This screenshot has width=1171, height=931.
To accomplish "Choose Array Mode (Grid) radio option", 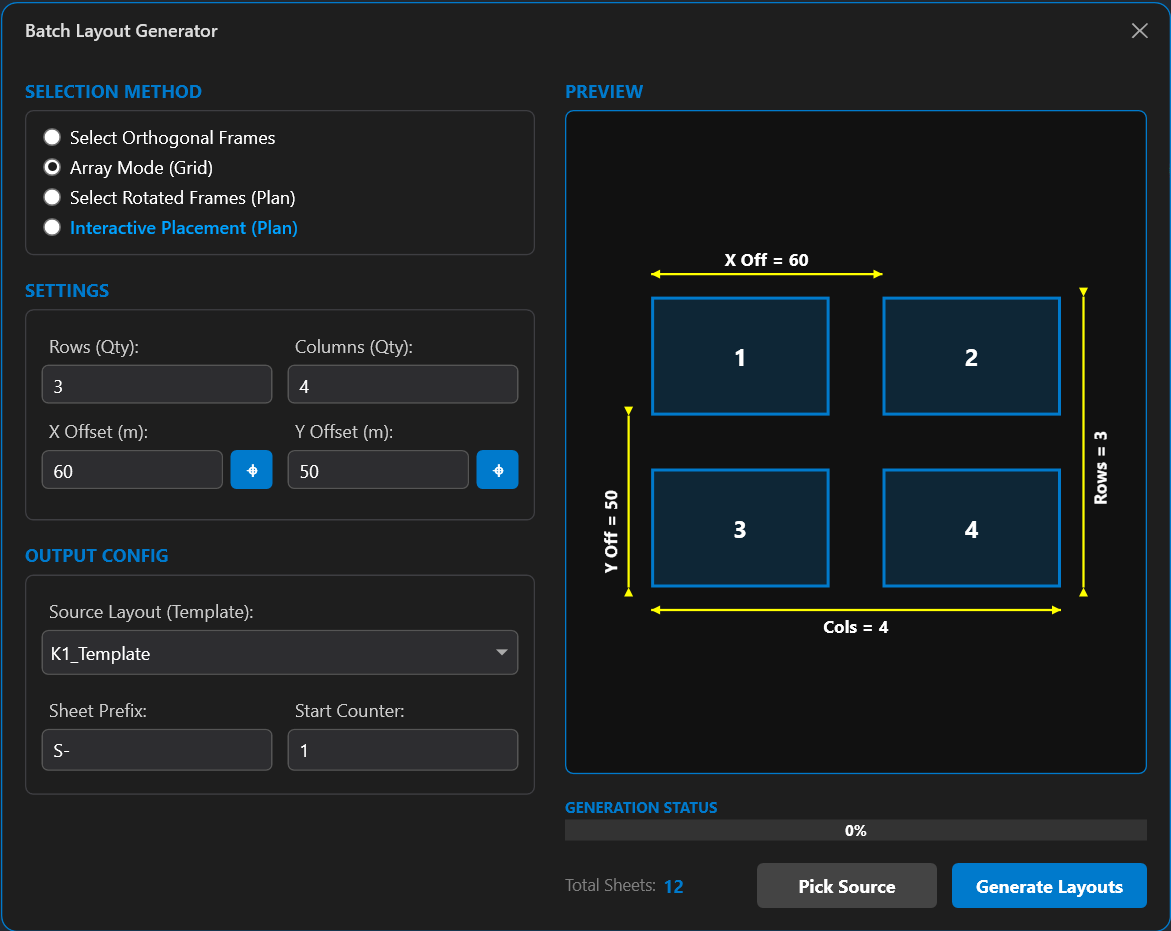I will 128,167.
